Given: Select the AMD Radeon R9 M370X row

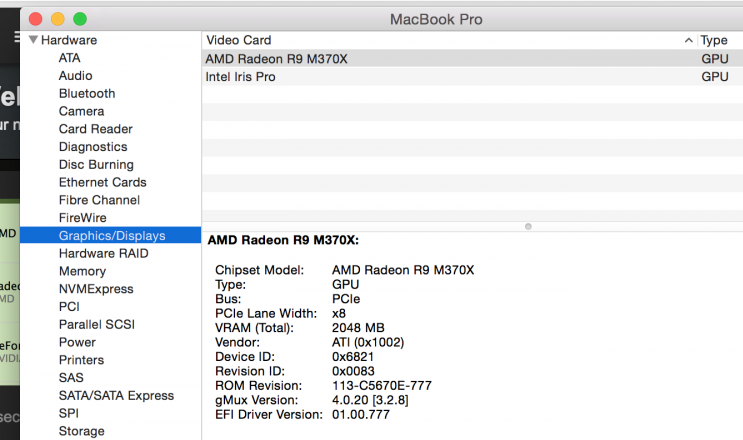Looking at the screenshot, I should click(x=472, y=59).
